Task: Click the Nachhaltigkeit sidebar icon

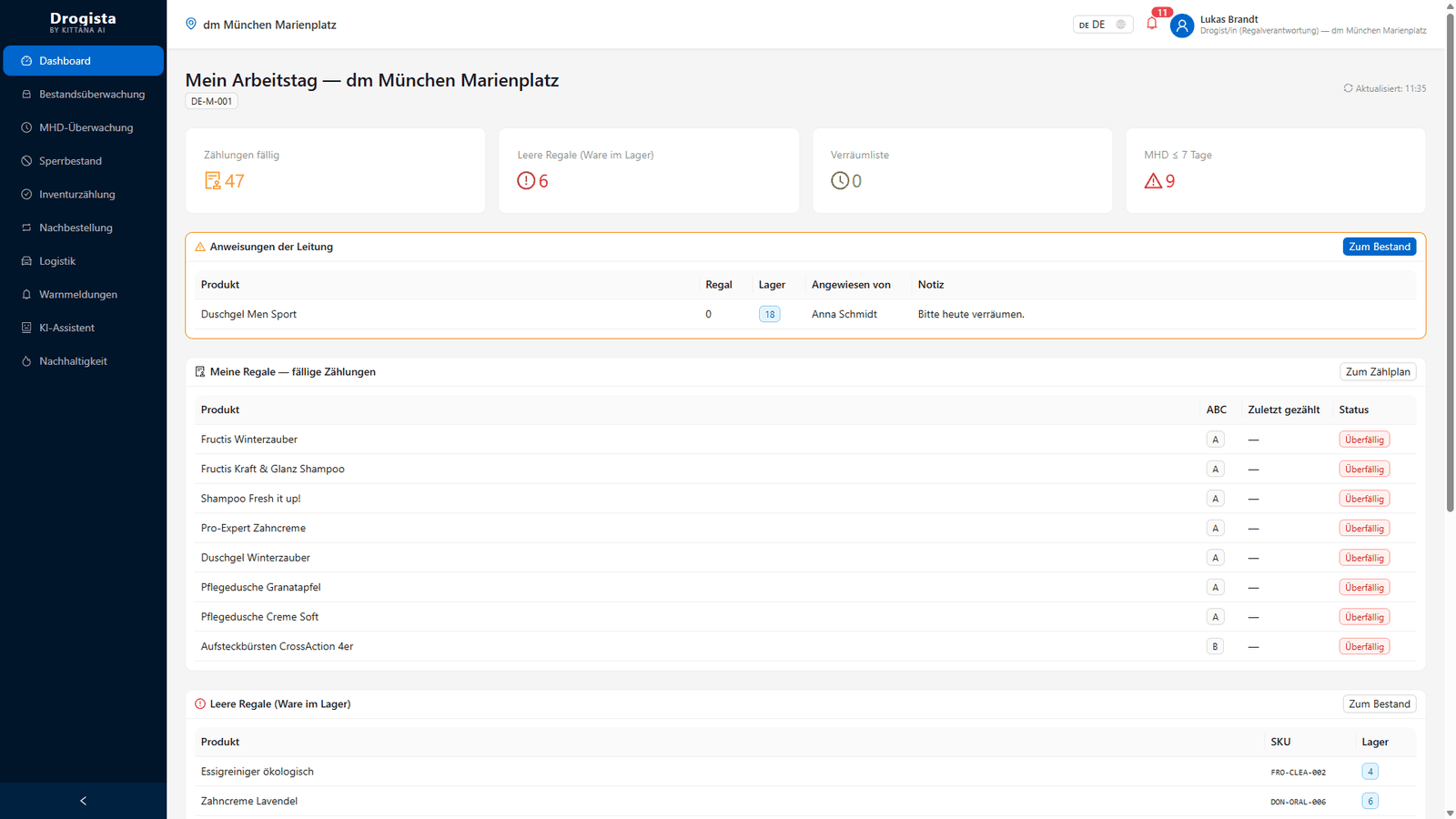Action: tap(26, 361)
